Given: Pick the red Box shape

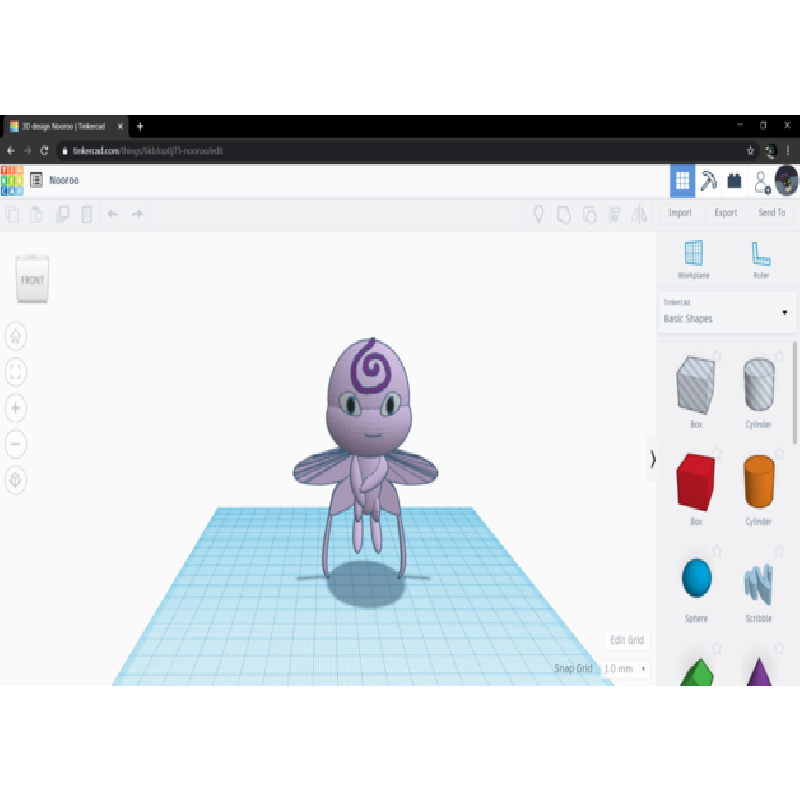Looking at the screenshot, I should [x=695, y=482].
